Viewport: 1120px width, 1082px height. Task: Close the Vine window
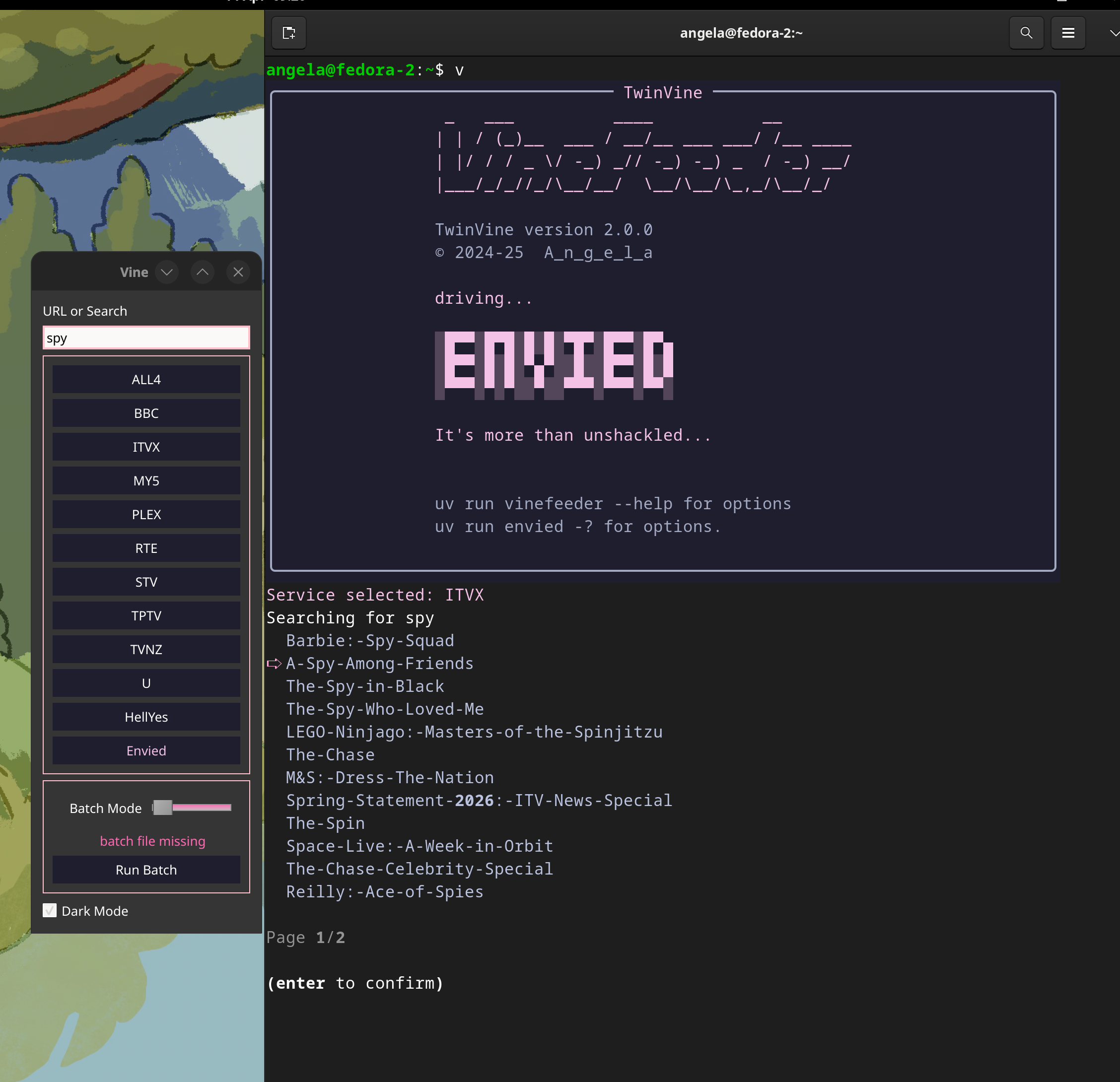238,272
